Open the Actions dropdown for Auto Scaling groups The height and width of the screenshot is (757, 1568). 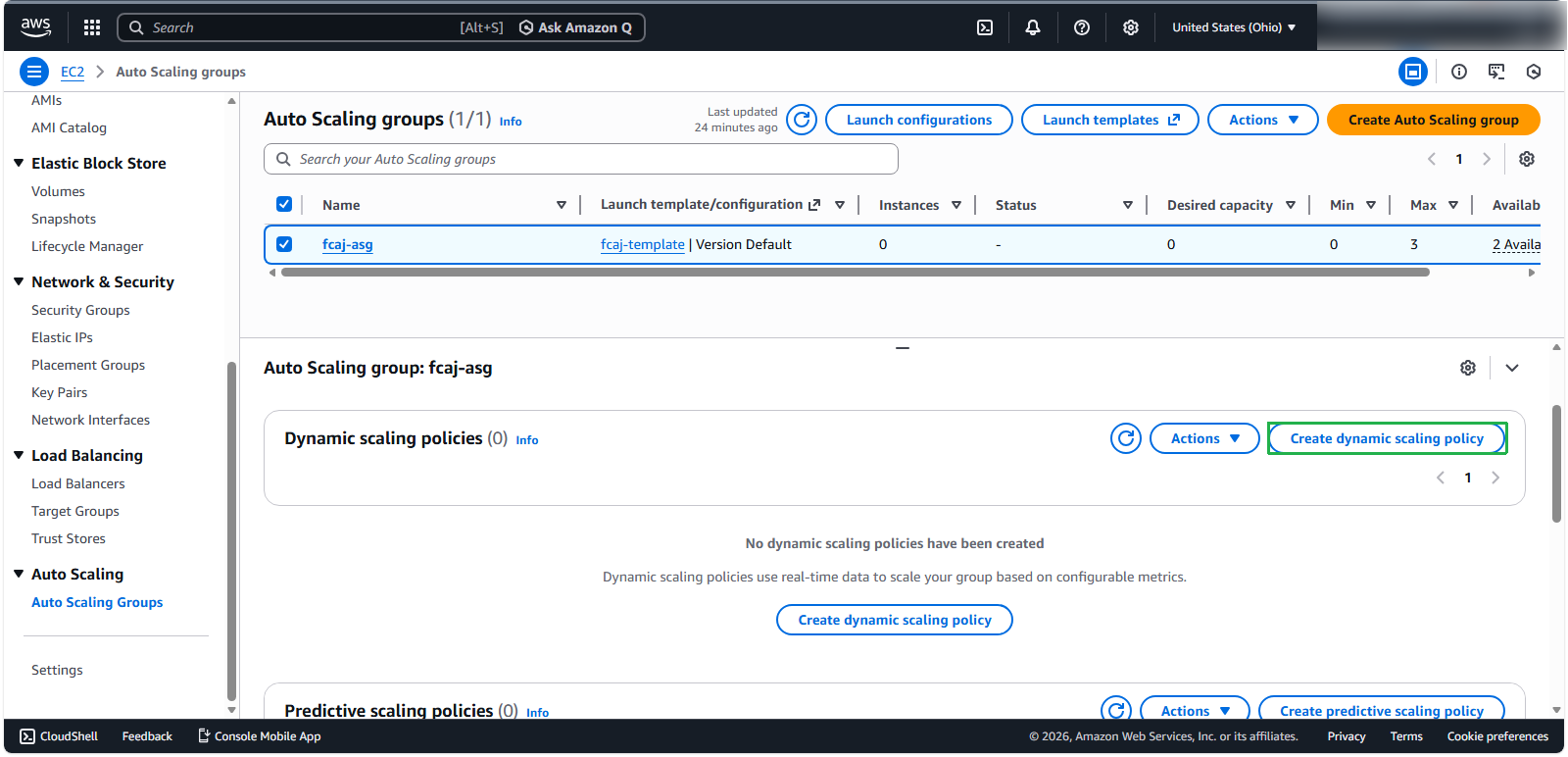[x=1263, y=120]
